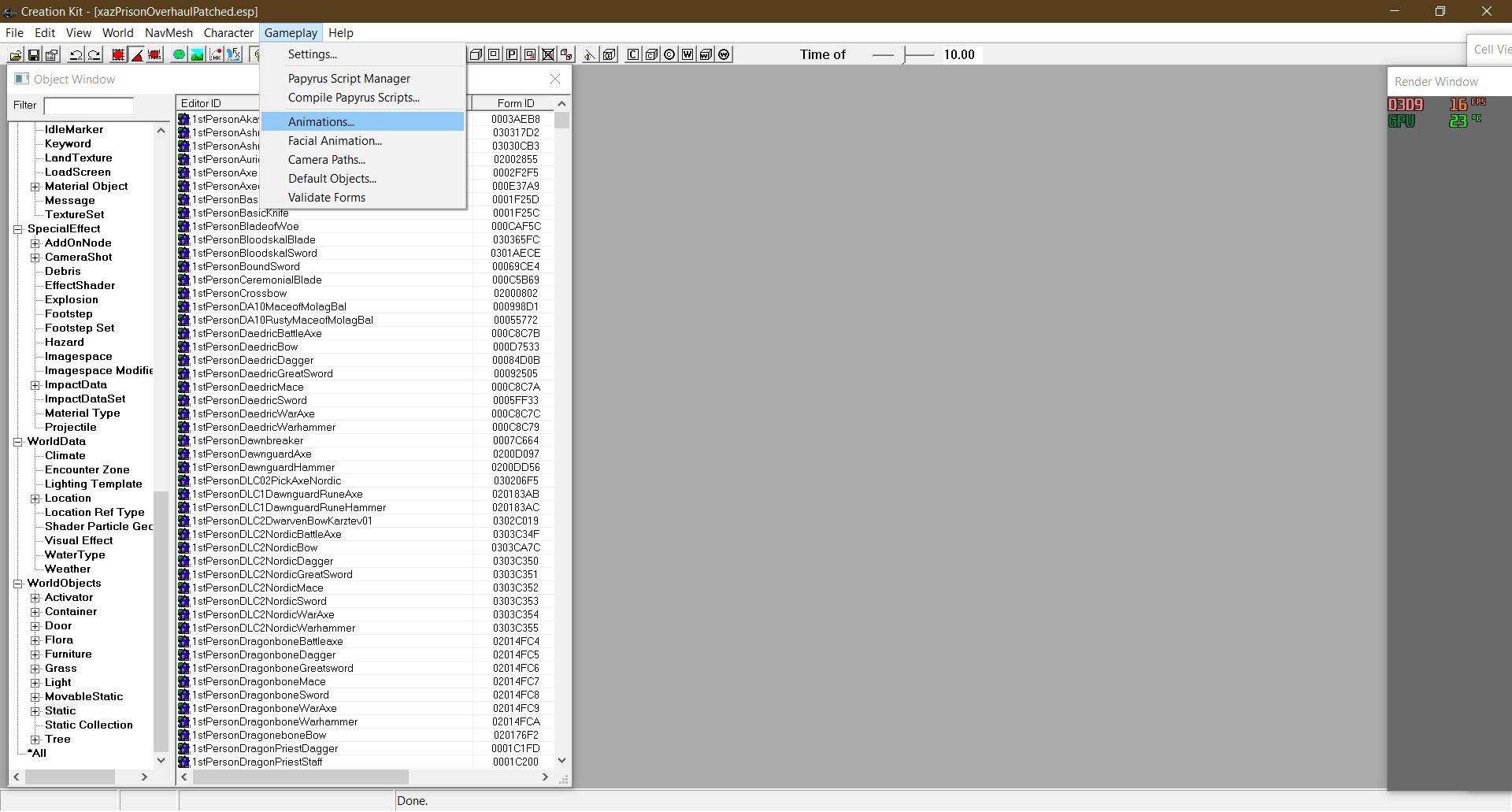Choose Camera Paths menu entry
Image resolution: width=1512 pixels, height=812 pixels.
(x=362, y=160)
